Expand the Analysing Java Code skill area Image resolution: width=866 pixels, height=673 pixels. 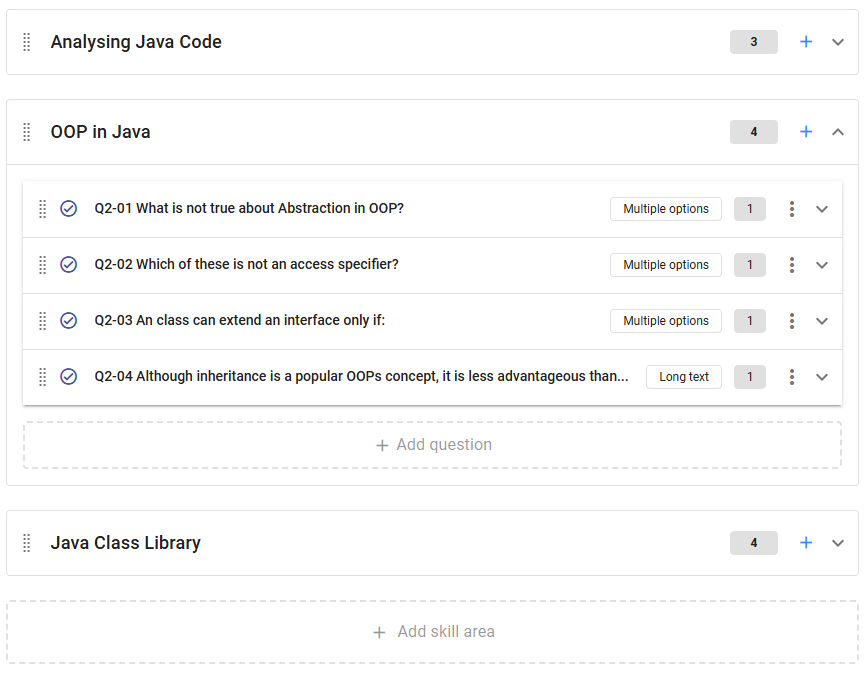[x=838, y=42]
